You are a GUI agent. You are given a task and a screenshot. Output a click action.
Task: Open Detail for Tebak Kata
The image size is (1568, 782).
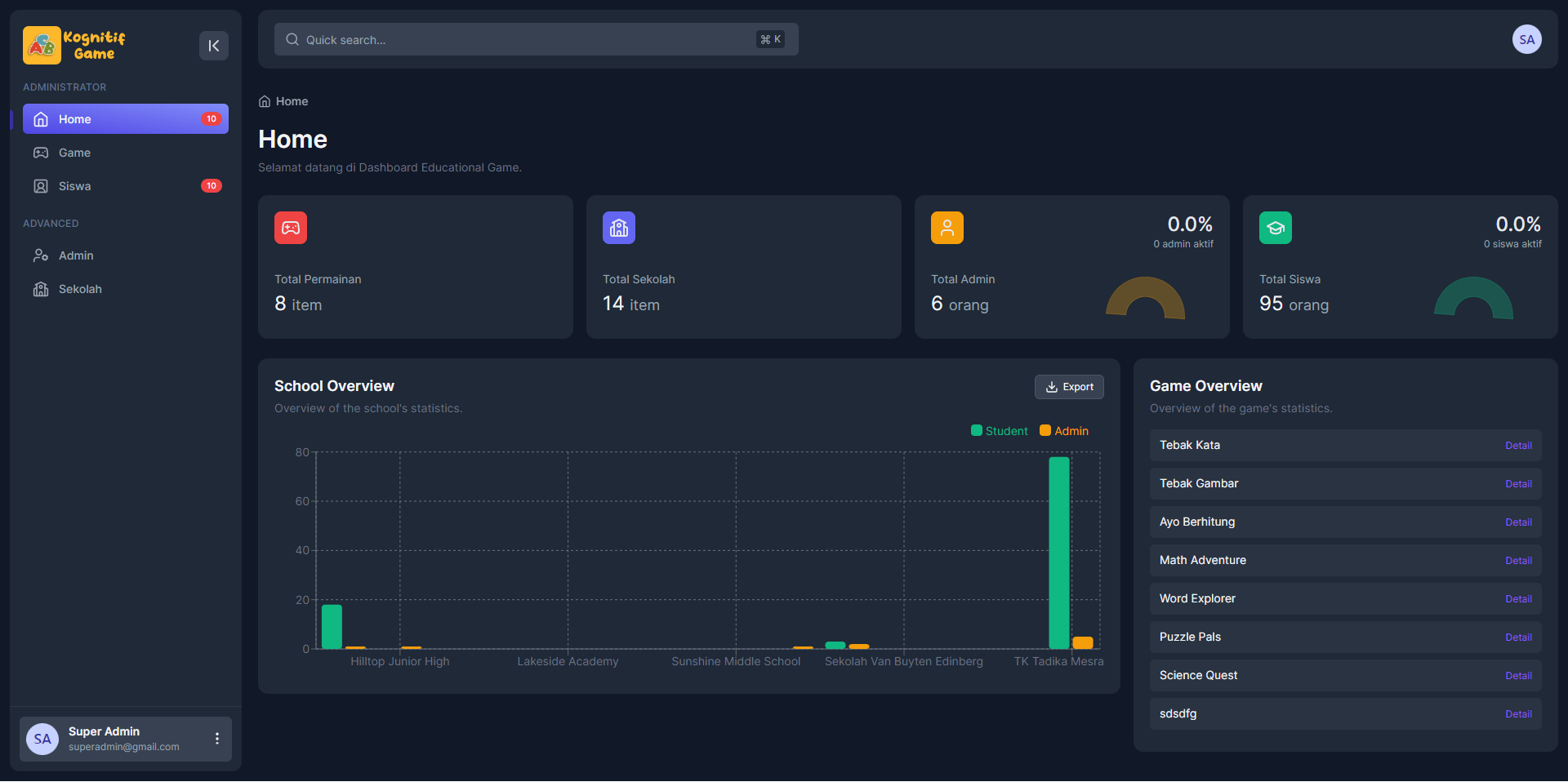pos(1518,446)
